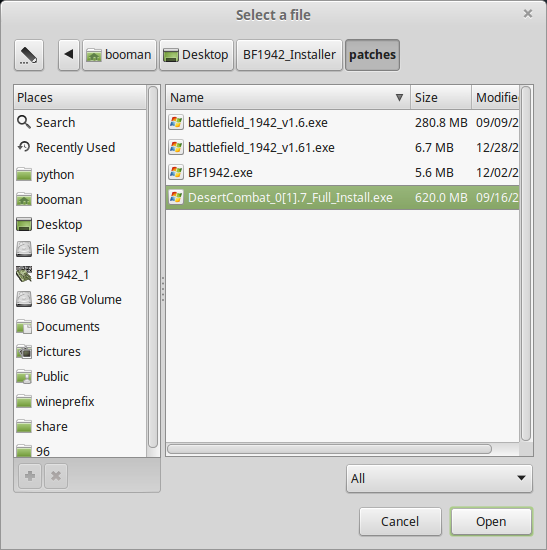Click the add bookmark plus button
The width and height of the screenshot is (547, 550).
click(x=30, y=476)
